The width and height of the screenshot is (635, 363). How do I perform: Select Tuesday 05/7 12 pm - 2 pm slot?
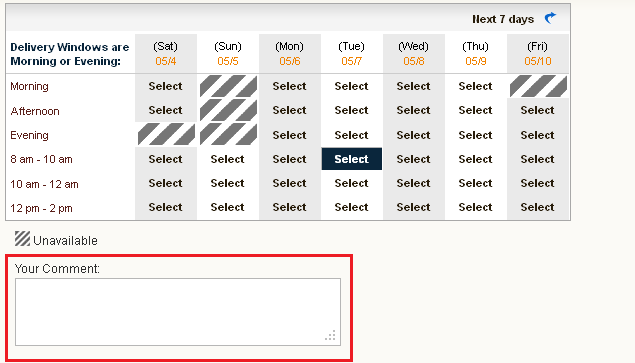pyautogui.click(x=352, y=207)
